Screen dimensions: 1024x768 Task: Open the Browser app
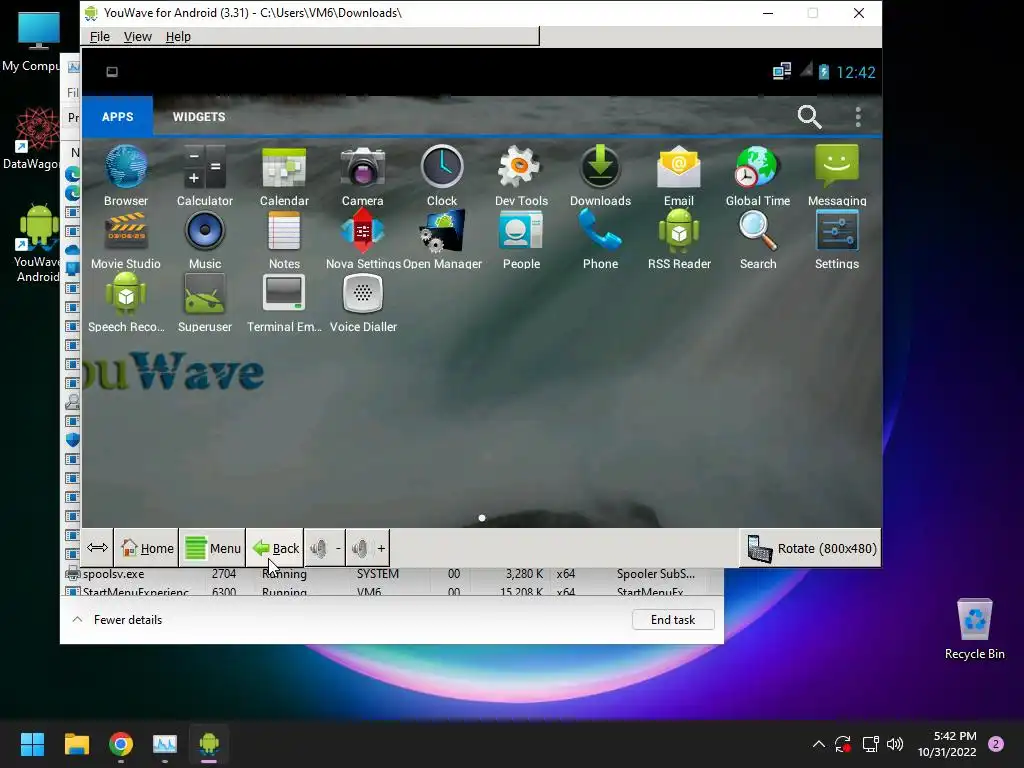point(126,175)
